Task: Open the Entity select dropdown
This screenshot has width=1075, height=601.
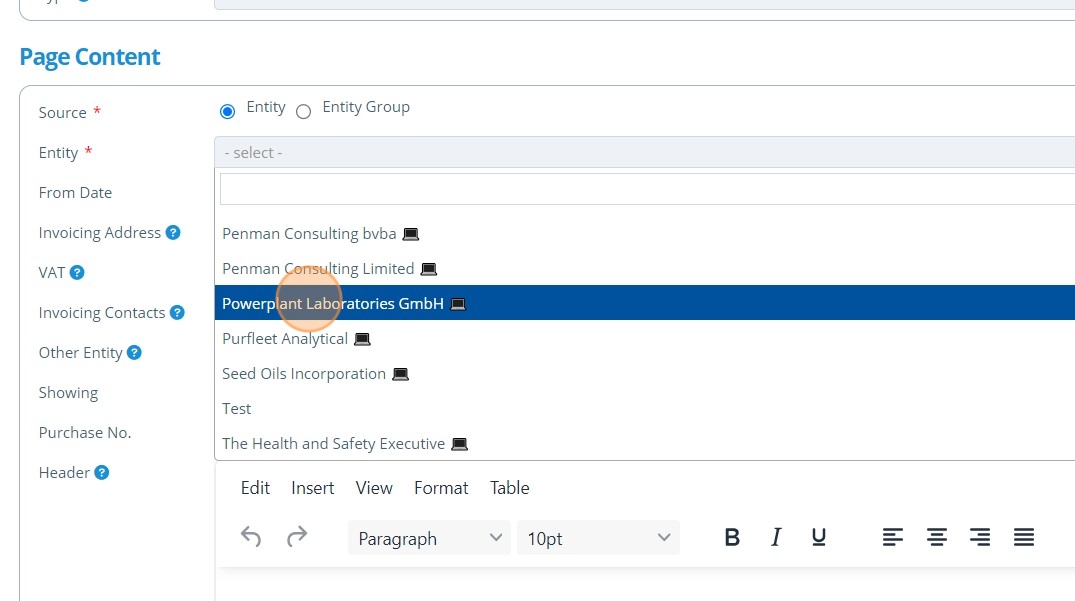Action: [644, 152]
